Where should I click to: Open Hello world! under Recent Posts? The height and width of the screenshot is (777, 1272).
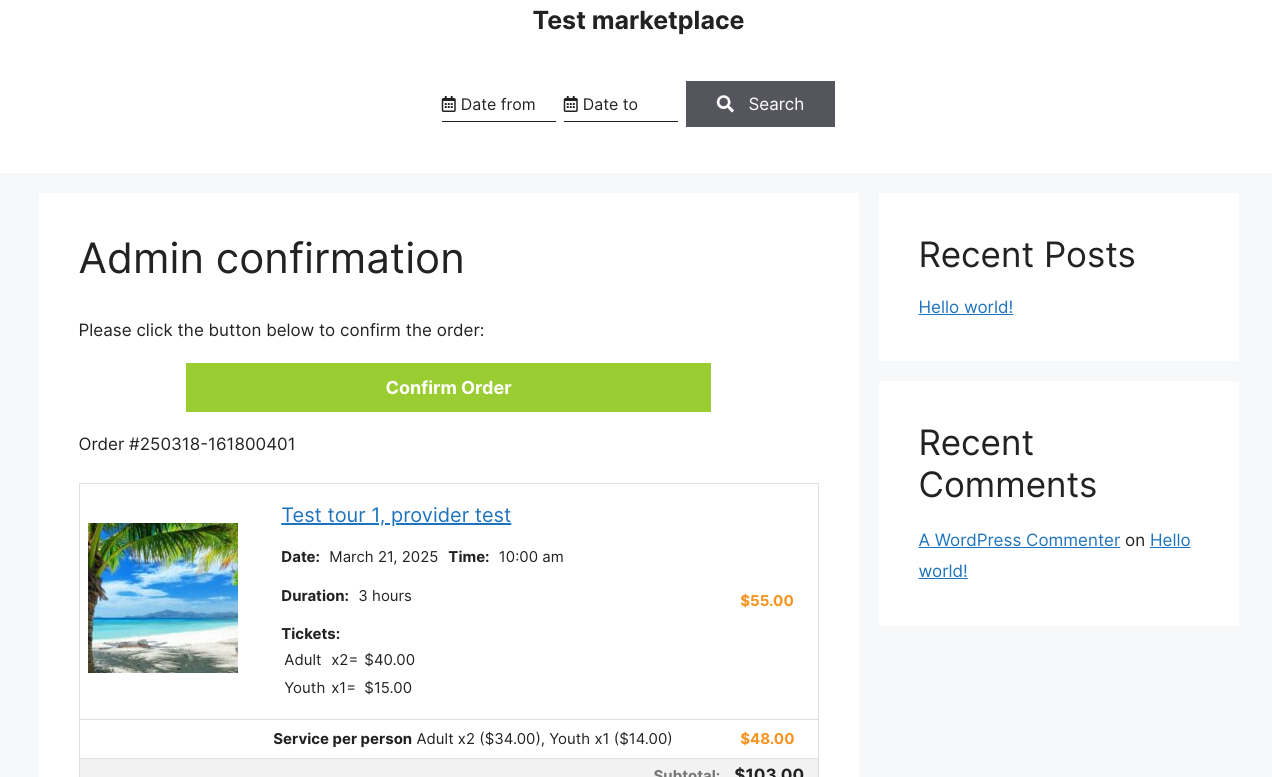(966, 307)
